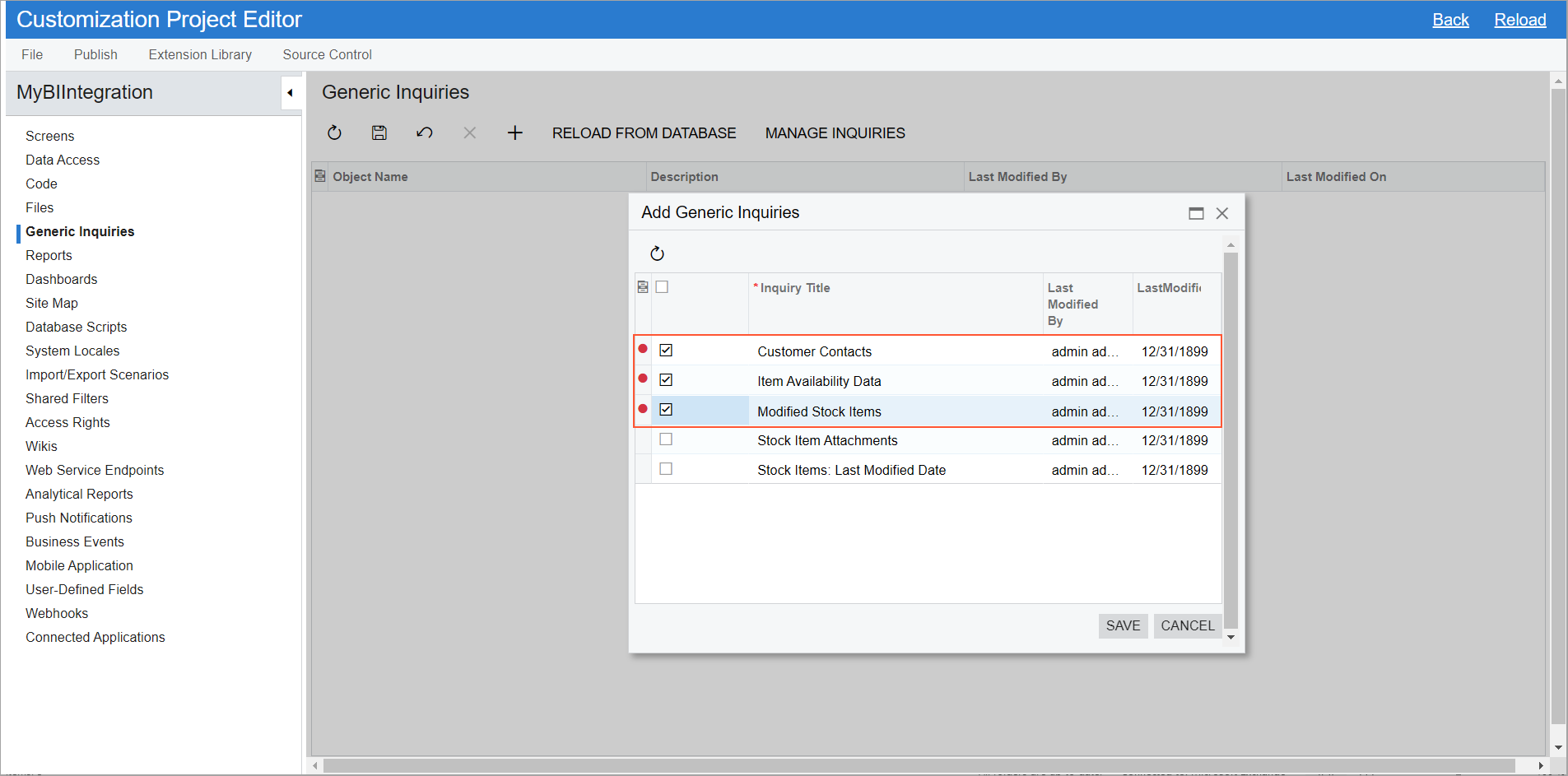Check the Stock Item Attachments checkbox
Screen dimensions: 1568x776
pyautogui.click(x=666, y=439)
